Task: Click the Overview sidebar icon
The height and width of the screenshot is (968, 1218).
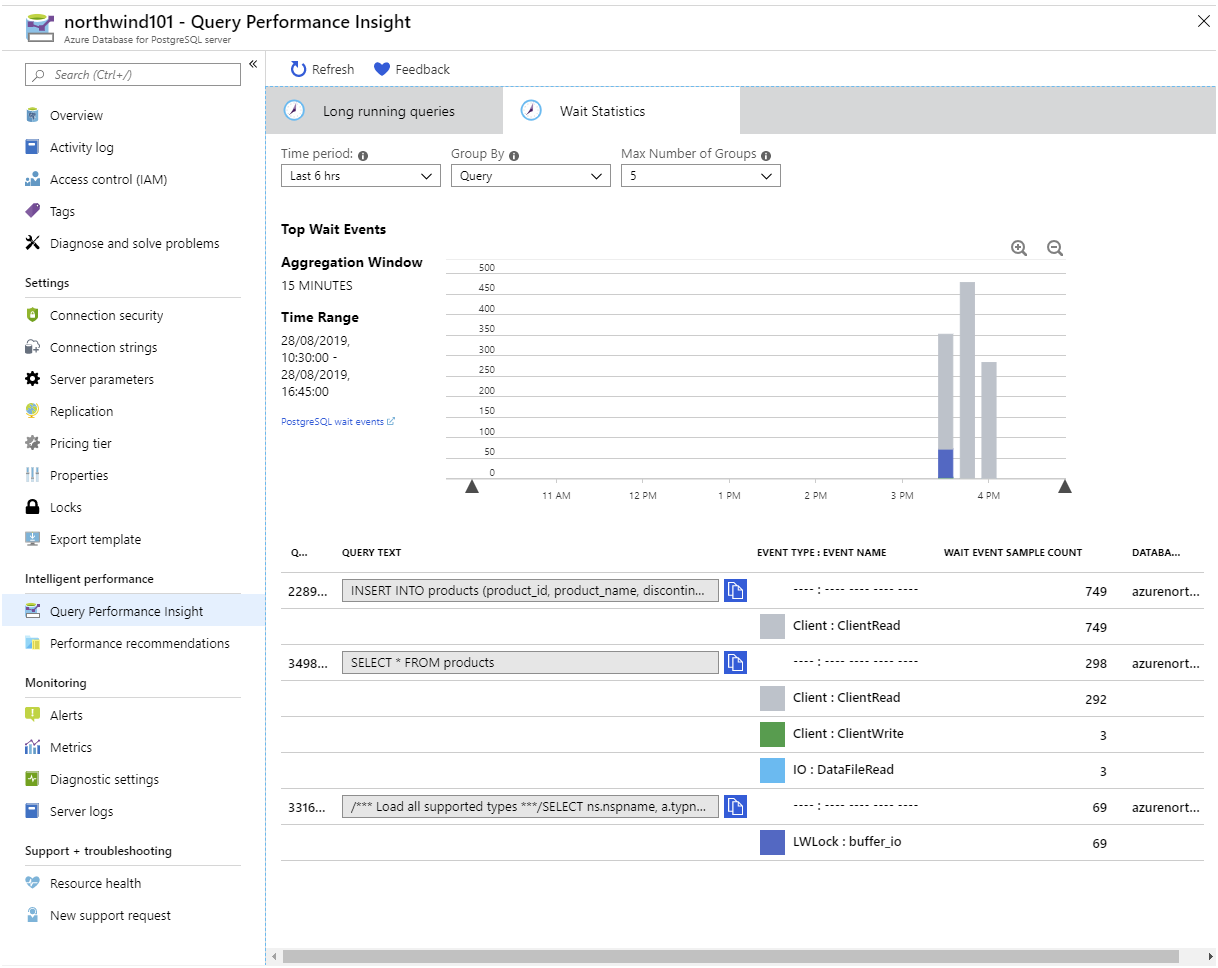Action: tap(33, 115)
